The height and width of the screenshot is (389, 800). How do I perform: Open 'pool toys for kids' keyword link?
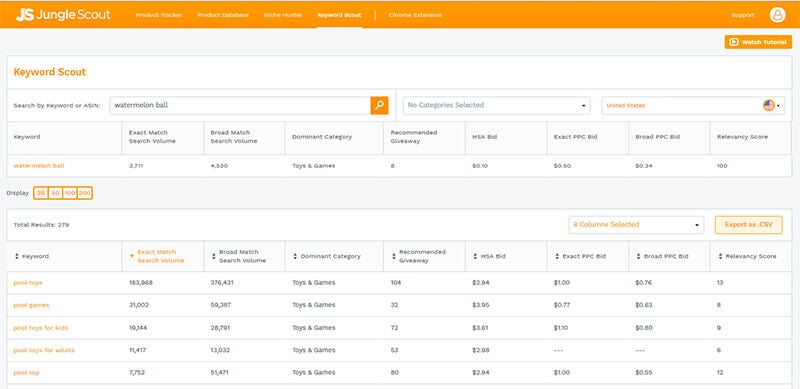pos(40,328)
